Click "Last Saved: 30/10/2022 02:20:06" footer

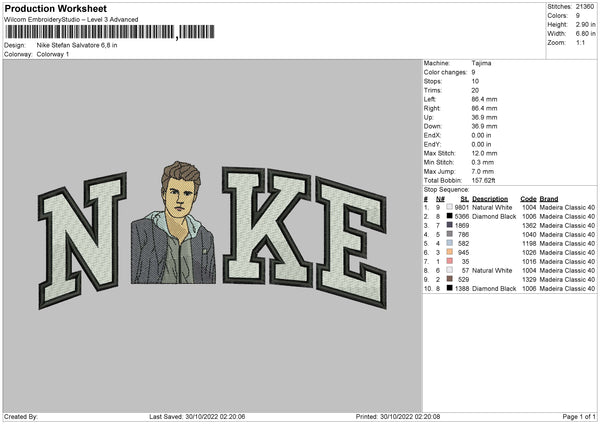point(197,416)
